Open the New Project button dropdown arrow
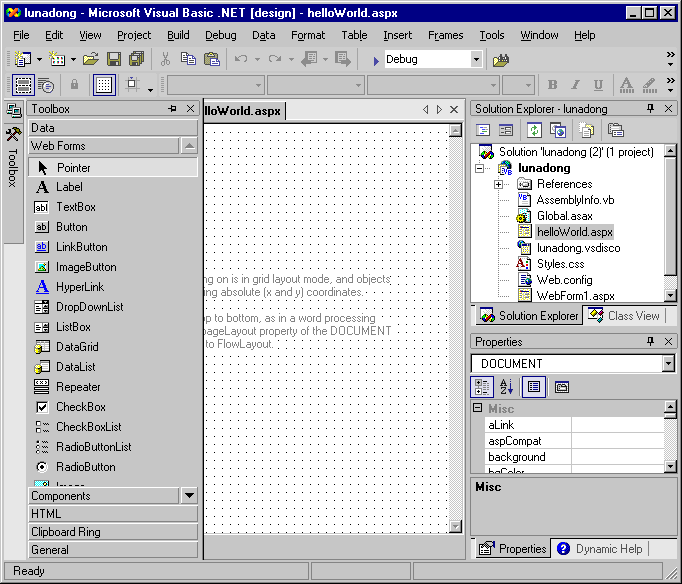Image resolution: width=682 pixels, height=584 pixels. [x=39, y=60]
